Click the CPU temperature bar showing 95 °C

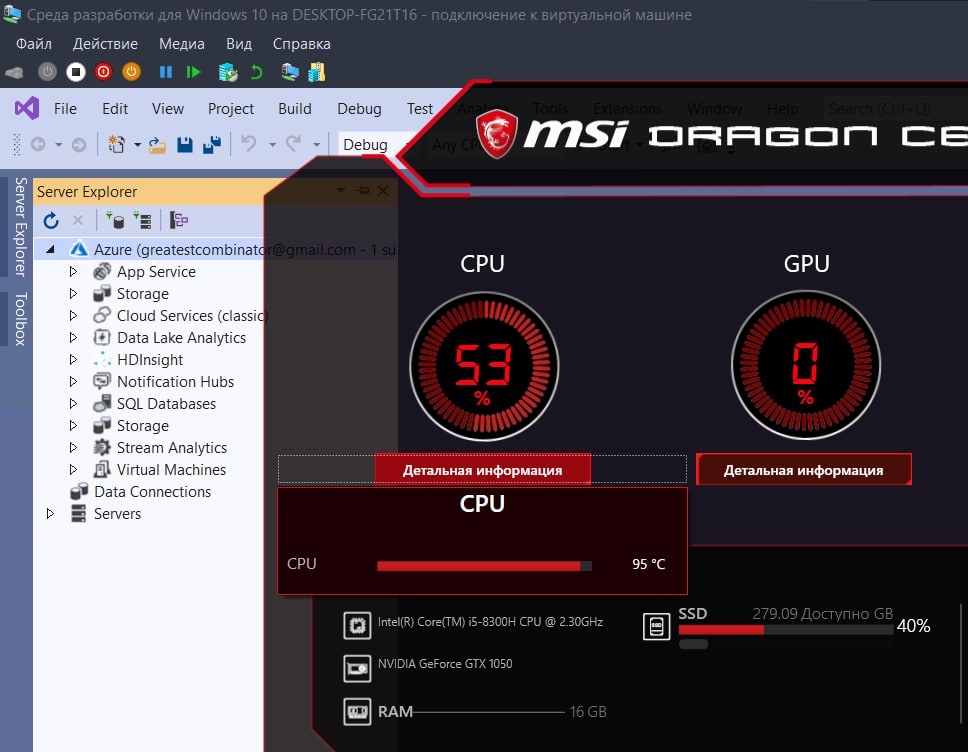click(x=485, y=566)
